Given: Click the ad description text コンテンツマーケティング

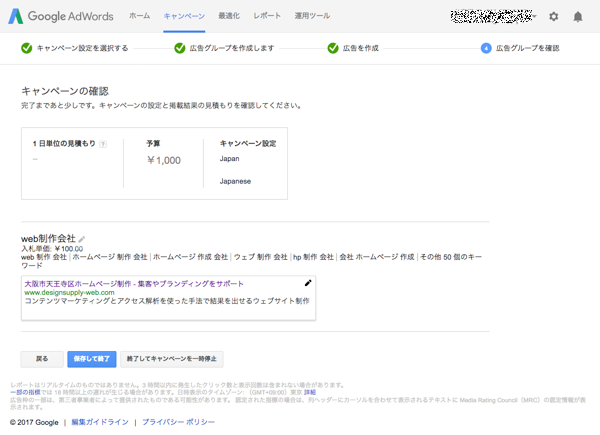Looking at the screenshot, I should [x=167, y=301].
